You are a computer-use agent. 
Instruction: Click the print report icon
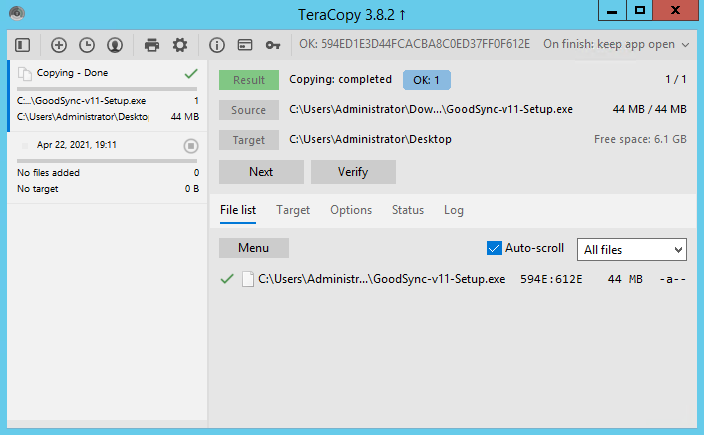pos(152,45)
